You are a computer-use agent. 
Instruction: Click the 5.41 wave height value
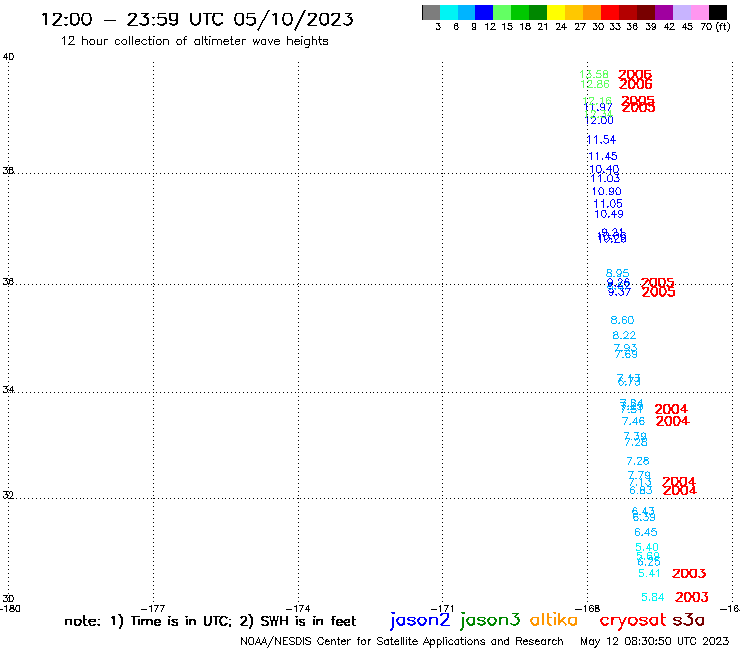click(649, 573)
